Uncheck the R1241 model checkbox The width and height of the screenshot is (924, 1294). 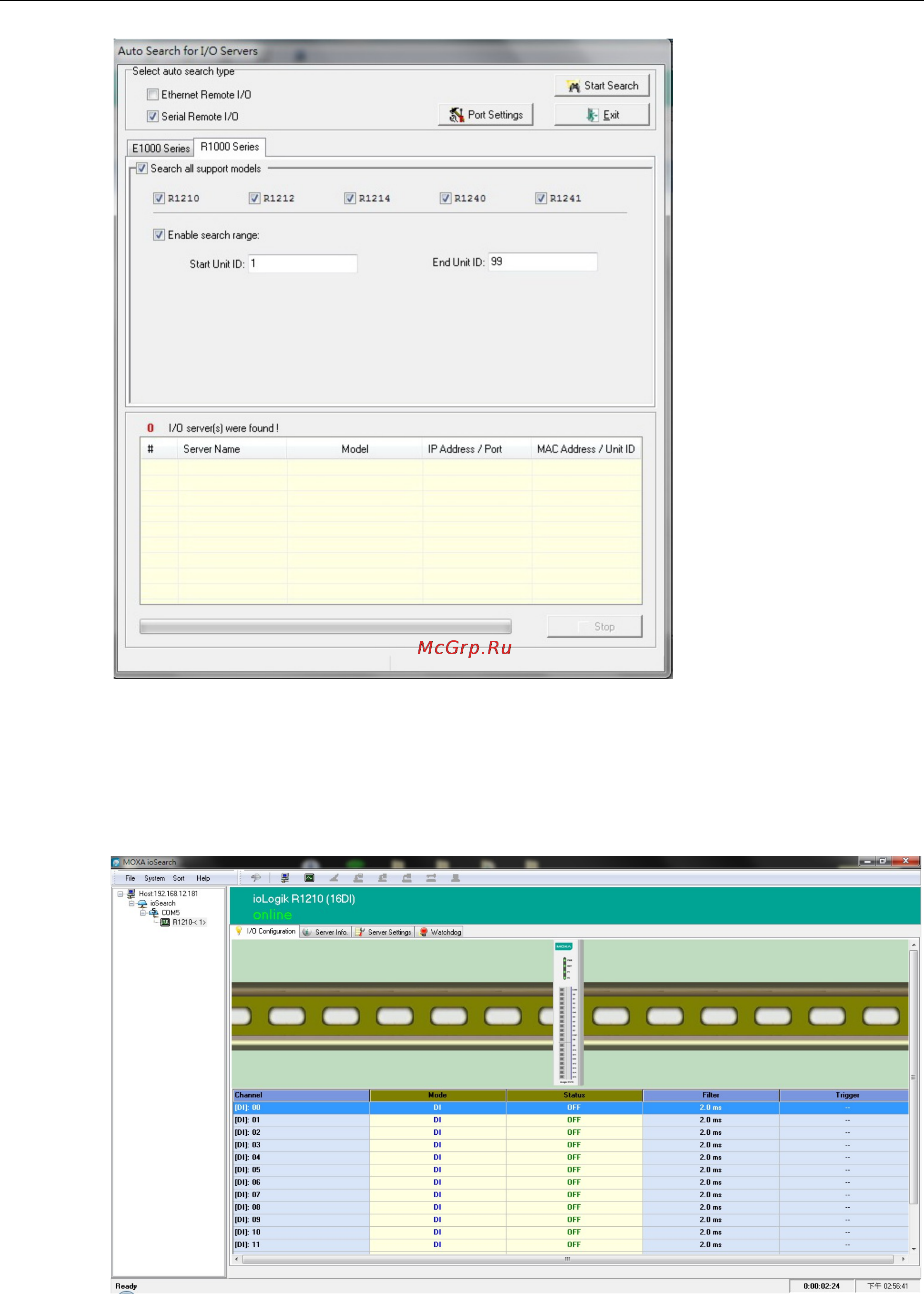click(x=541, y=198)
